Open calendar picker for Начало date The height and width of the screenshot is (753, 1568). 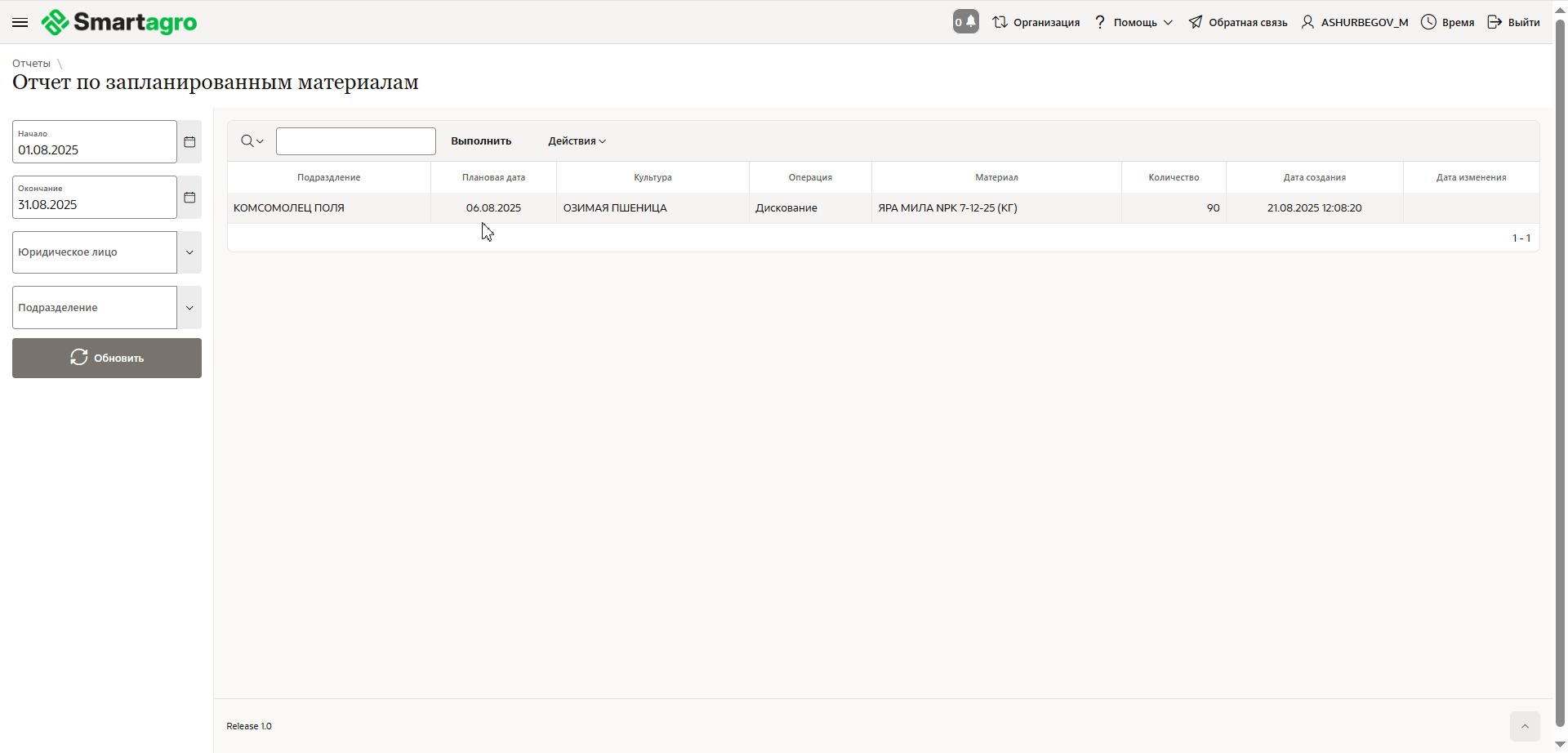click(x=189, y=142)
